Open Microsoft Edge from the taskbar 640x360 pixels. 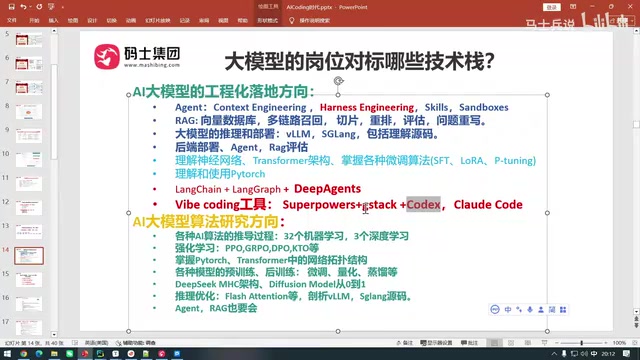tap(39, 354)
